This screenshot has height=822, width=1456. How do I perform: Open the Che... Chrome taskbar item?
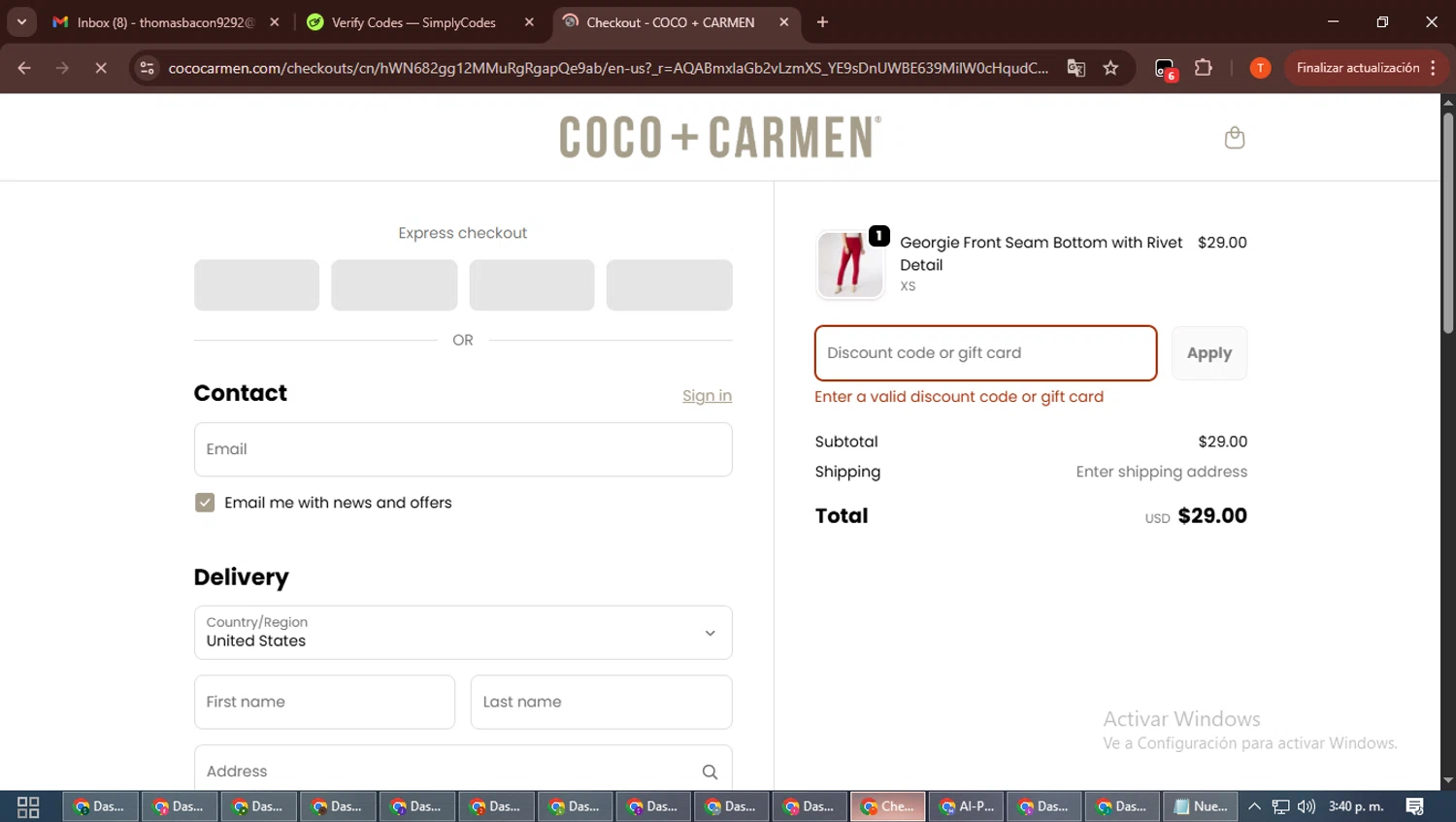(x=887, y=806)
